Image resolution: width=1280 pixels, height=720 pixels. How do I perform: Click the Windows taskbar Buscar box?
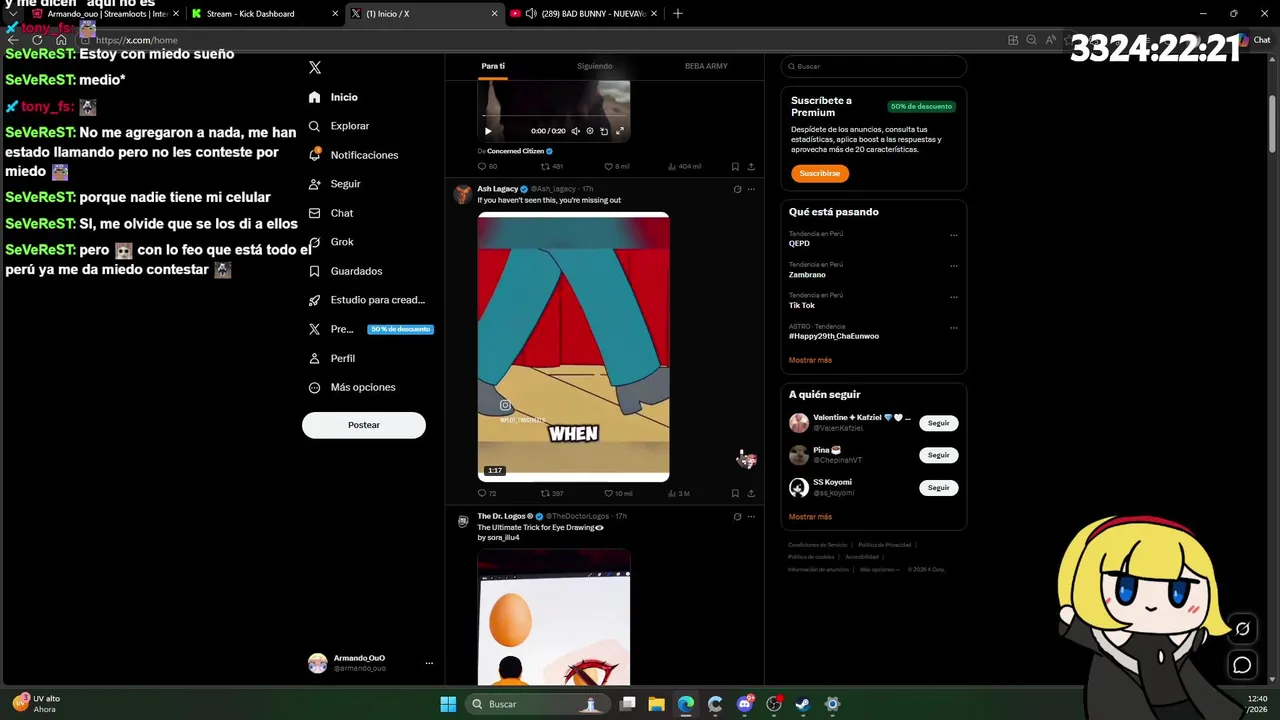pos(537,704)
